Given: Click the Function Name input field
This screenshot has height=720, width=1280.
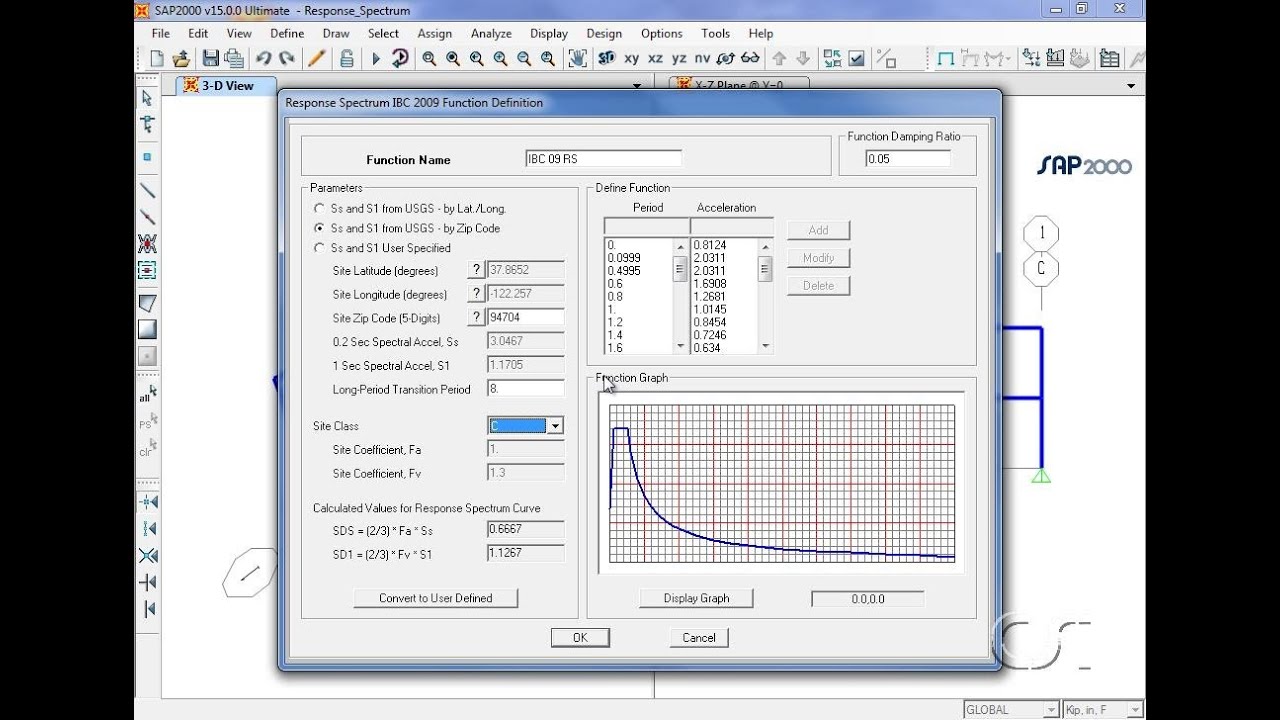Looking at the screenshot, I should pyautogui.click(x=603, y=159).
